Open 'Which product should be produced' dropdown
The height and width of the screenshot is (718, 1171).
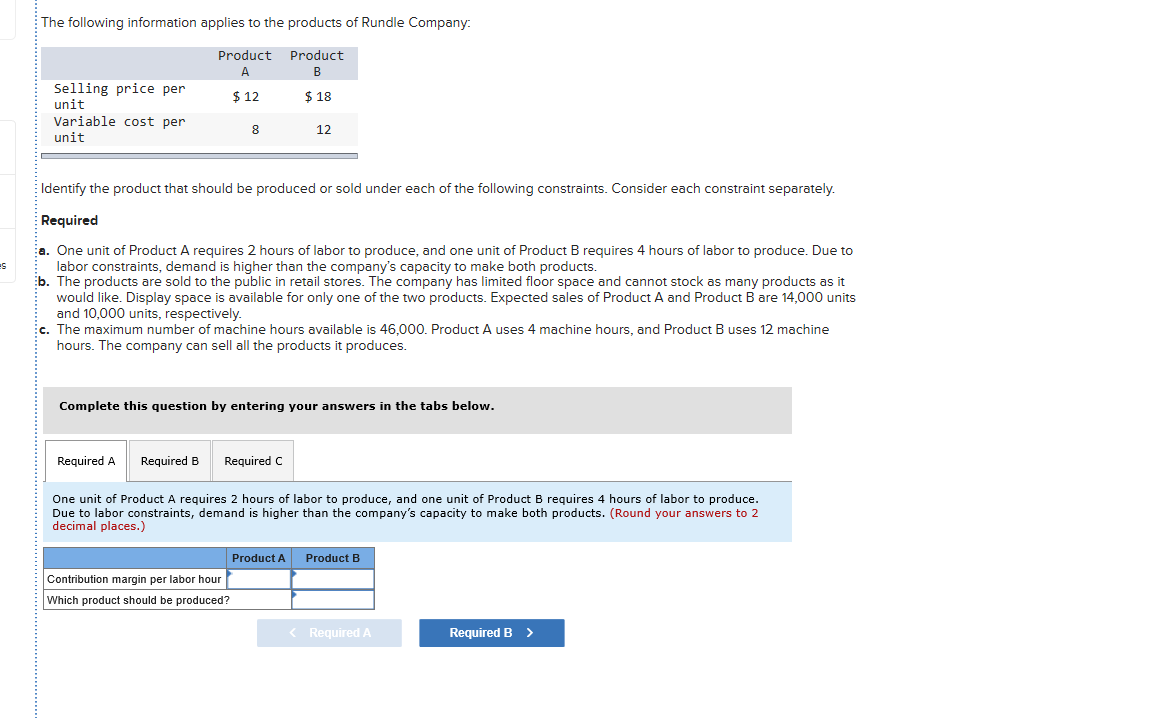(x=333, y=599)
